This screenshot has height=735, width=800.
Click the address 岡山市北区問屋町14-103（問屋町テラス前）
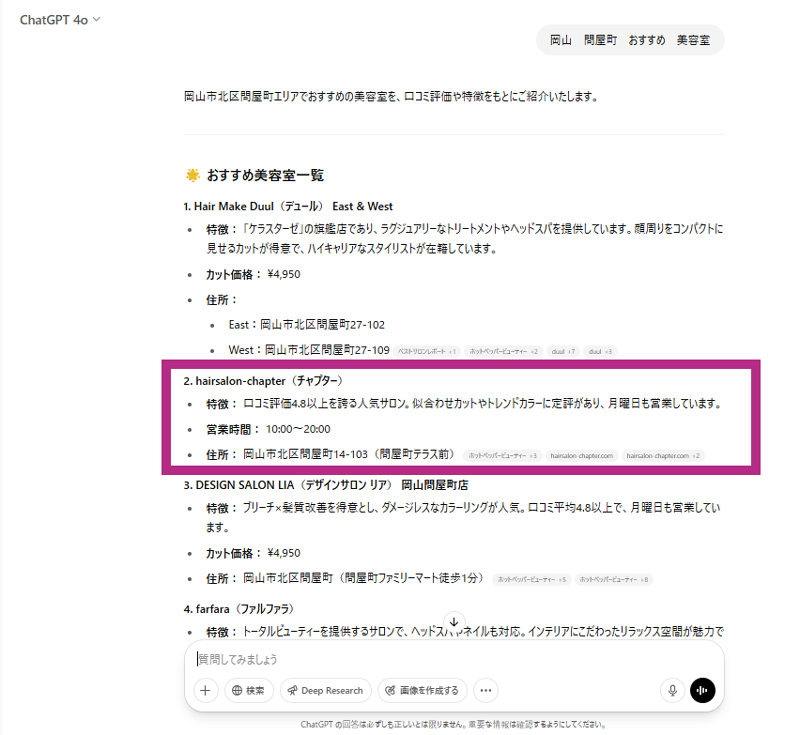pos(348,454)
